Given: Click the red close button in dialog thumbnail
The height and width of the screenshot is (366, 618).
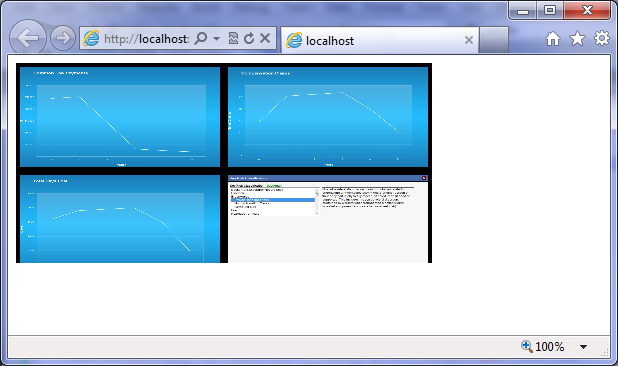Looking at the screenshot, I should click(424, 178).
